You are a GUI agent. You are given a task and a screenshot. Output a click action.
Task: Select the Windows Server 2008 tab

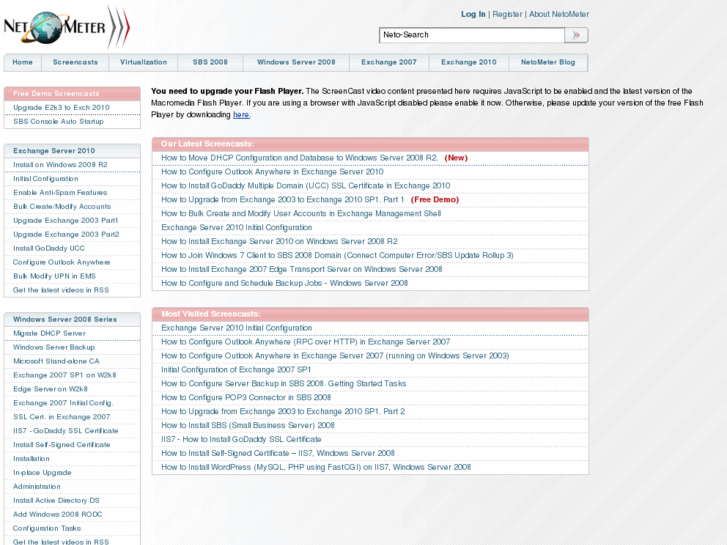point(296,62)
